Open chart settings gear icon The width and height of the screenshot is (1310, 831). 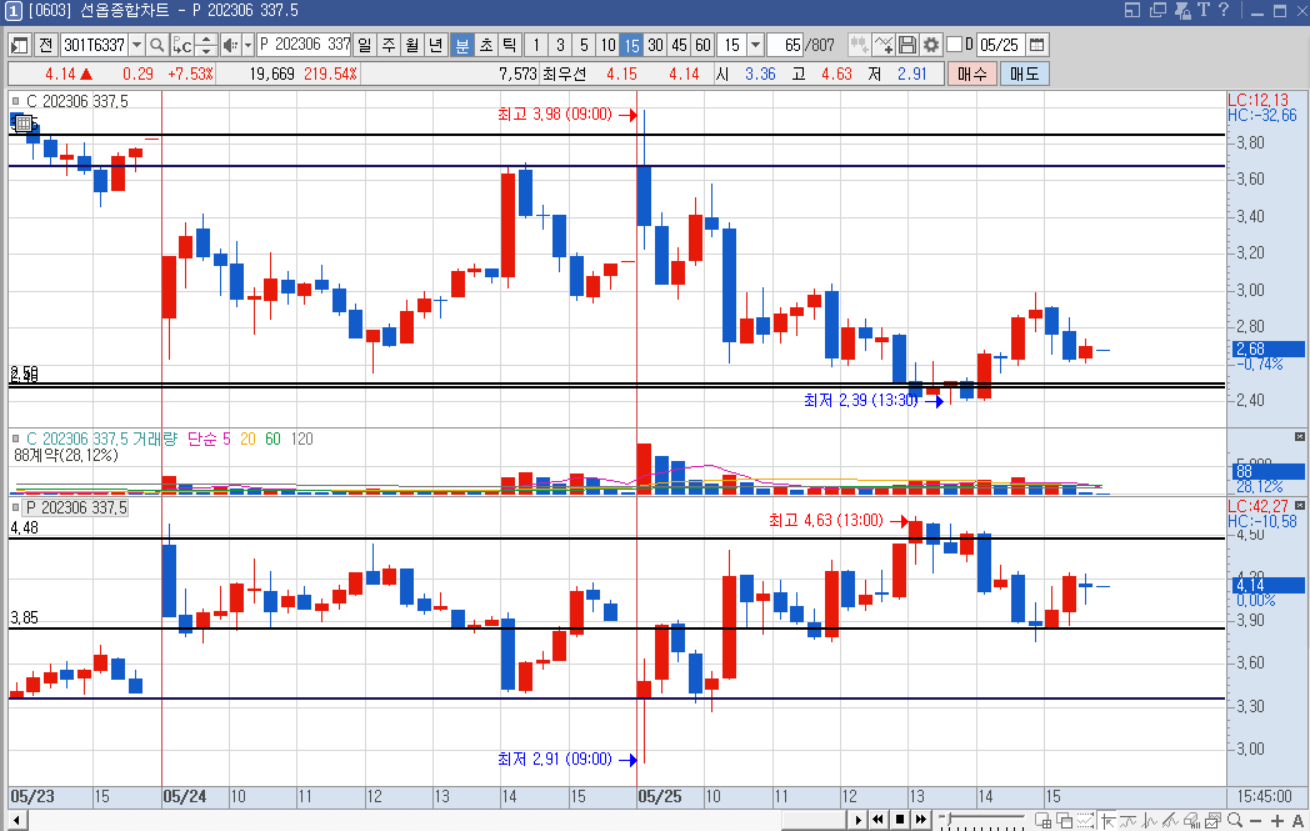tap(931, 45)
